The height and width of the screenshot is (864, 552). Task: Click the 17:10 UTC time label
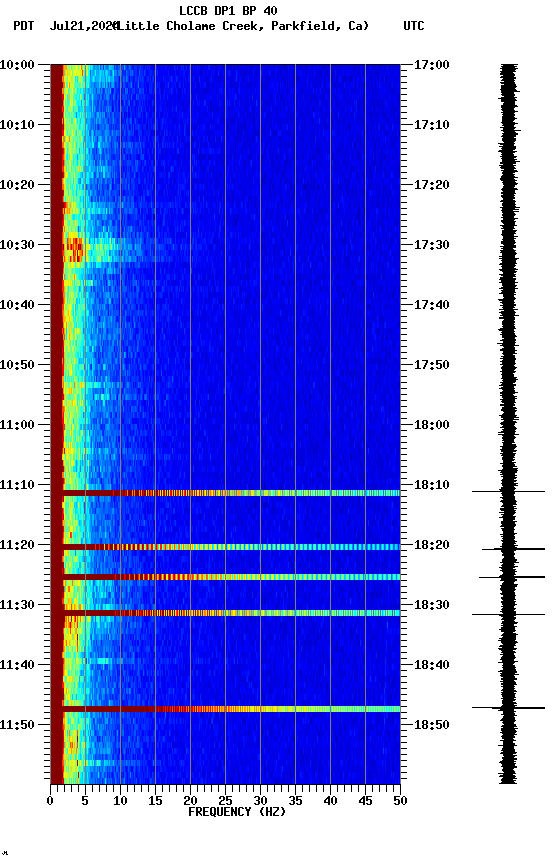[431, 125]
